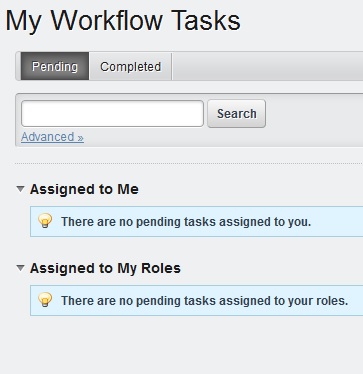This screenshot has width=363, height=374.
Task: Open the Advanced » search link
Action: [52, 137]
